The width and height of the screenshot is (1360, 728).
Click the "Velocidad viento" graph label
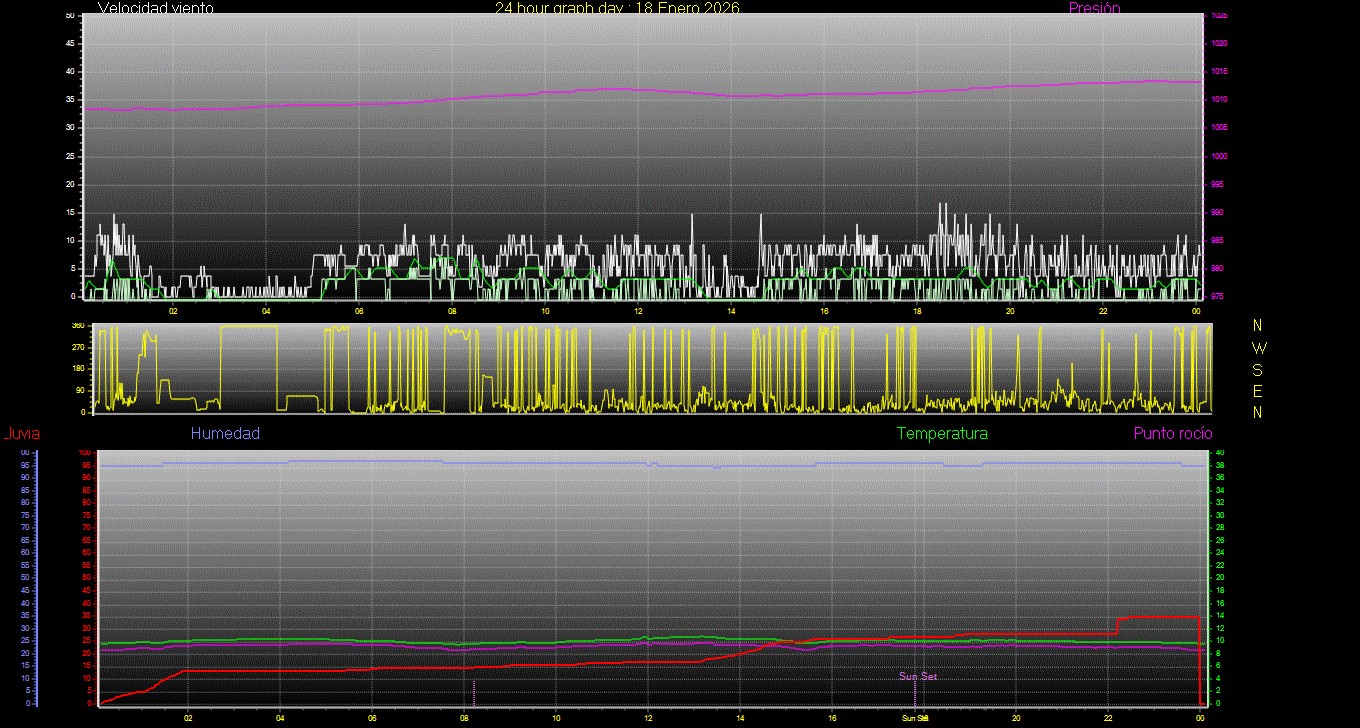tap(155, 8)
